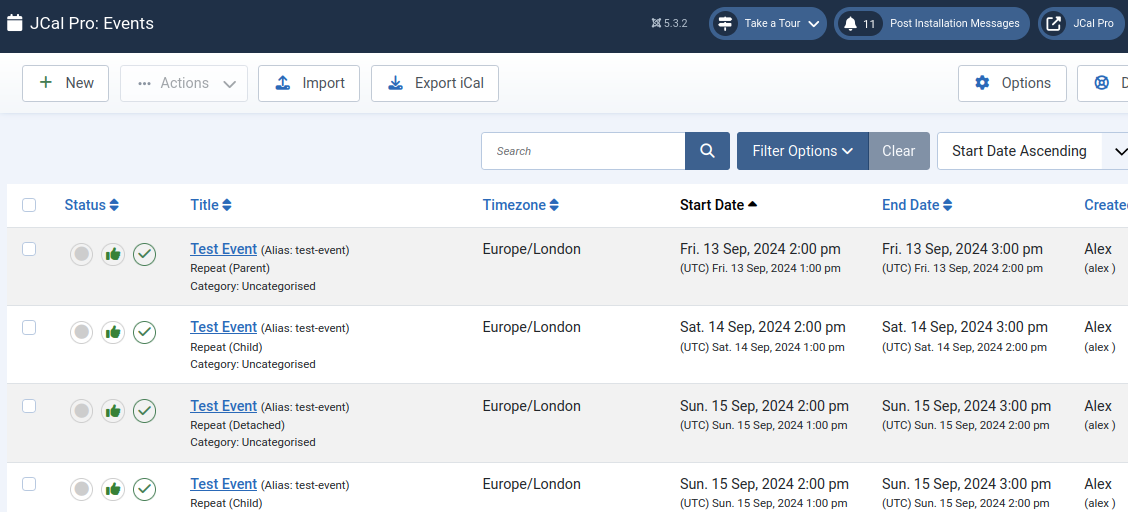Sort table by End Date column

click(x=917, y=205)
